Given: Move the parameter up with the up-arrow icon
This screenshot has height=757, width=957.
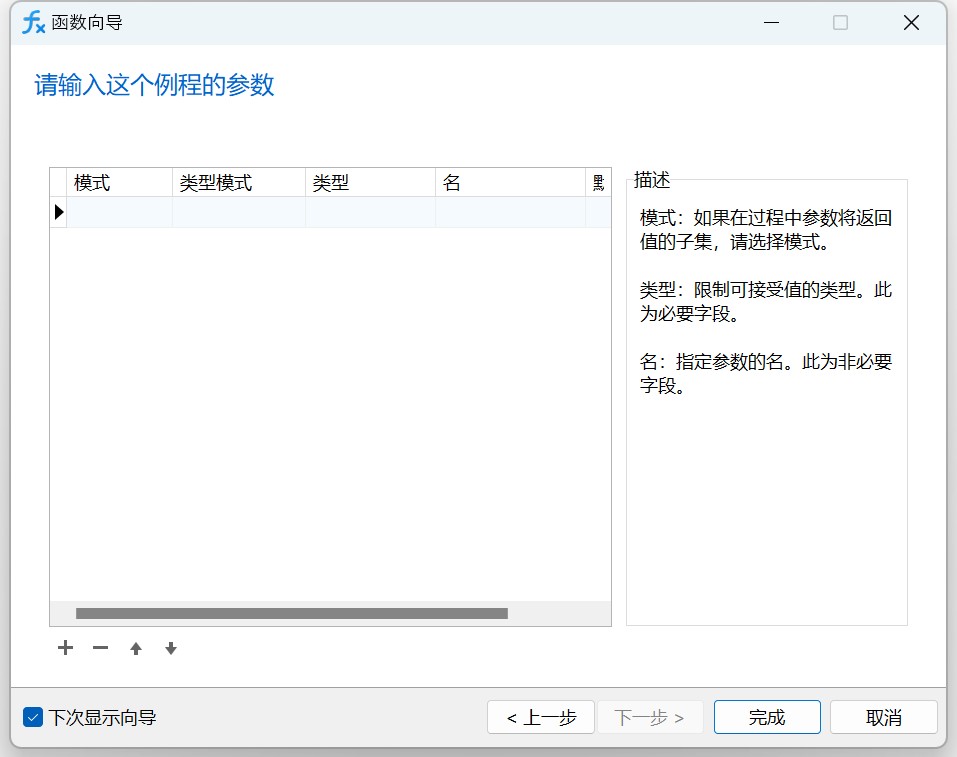Looking at the screenshot, I should (x=136, y=648).
